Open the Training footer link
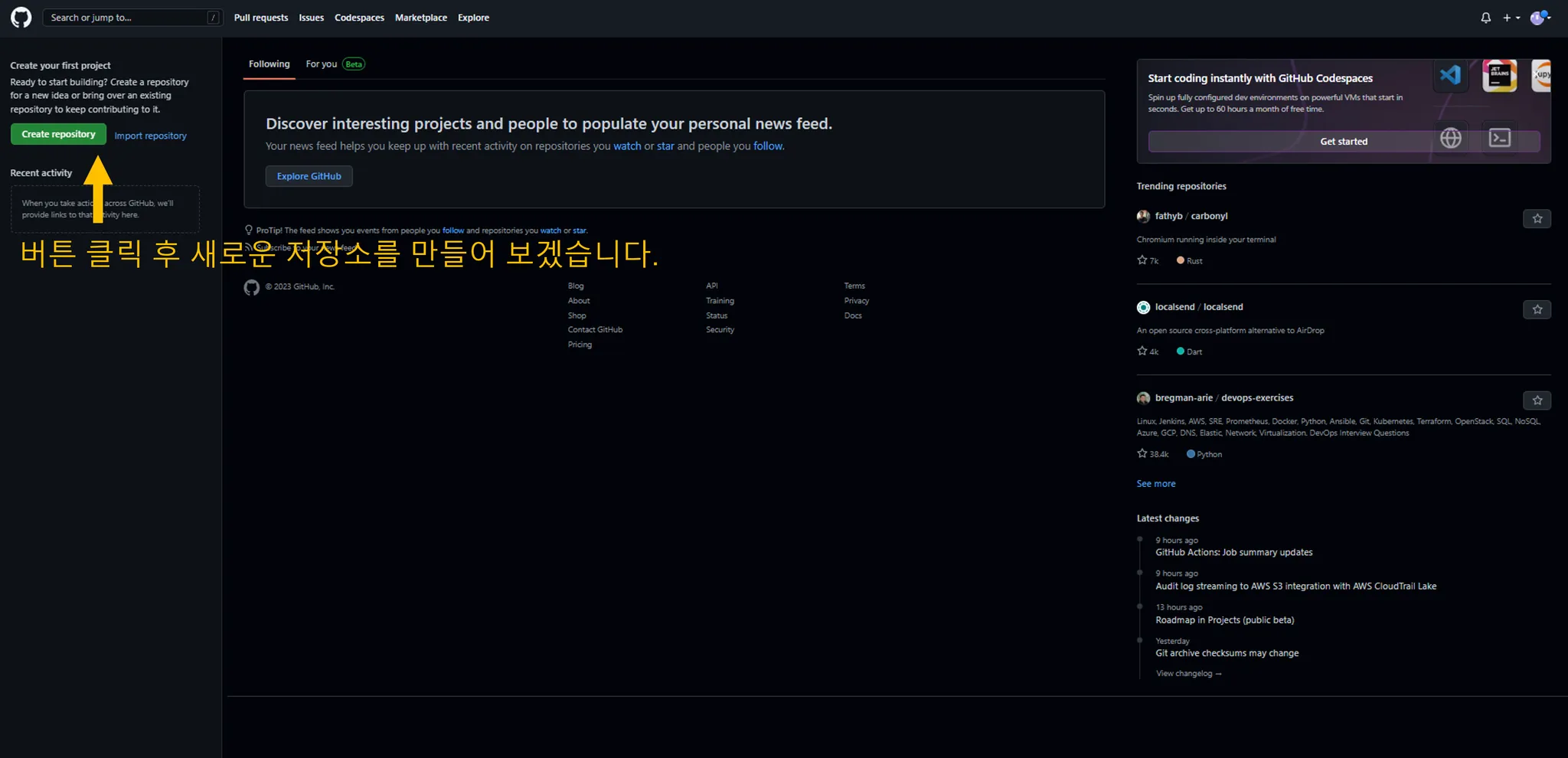This screenshot has width=1568, height=758. pyautogui.click(x=720, y=301)
